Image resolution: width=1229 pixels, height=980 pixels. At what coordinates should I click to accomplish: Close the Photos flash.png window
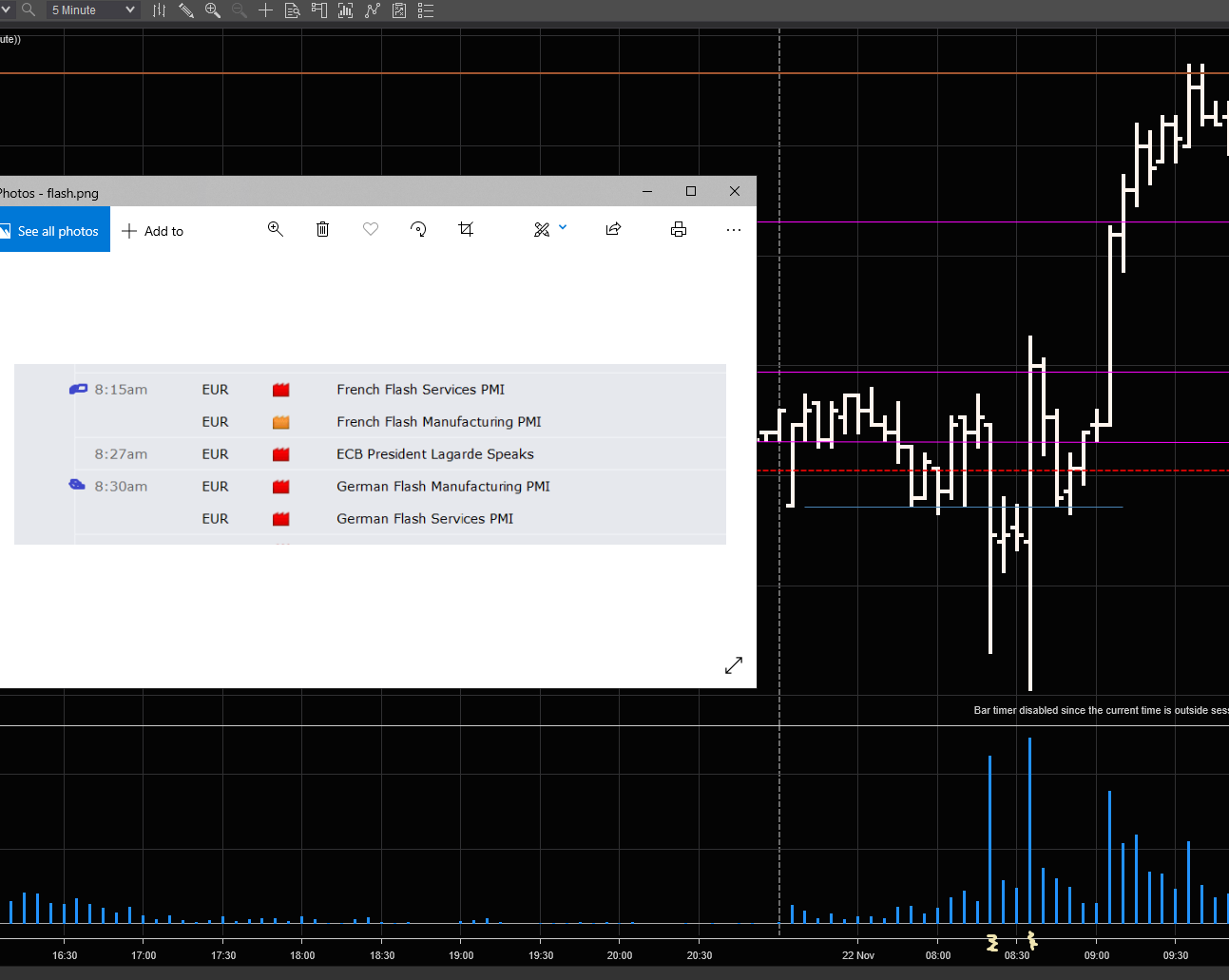735,191
